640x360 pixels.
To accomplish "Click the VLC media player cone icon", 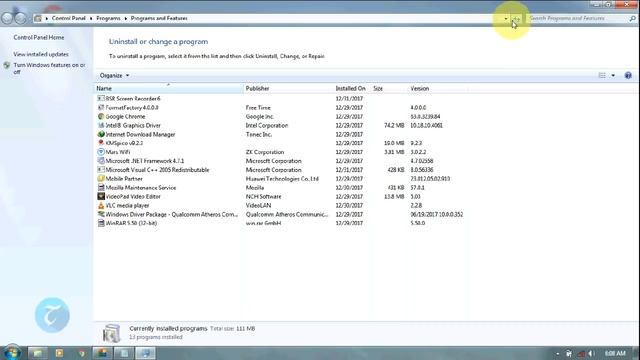I will click(x=101, y=205).
